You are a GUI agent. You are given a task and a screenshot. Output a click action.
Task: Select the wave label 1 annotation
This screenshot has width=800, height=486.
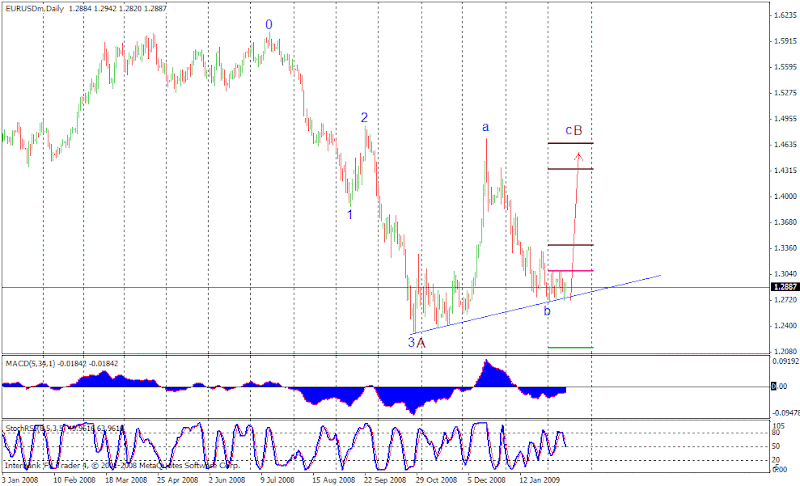(350, 215)
